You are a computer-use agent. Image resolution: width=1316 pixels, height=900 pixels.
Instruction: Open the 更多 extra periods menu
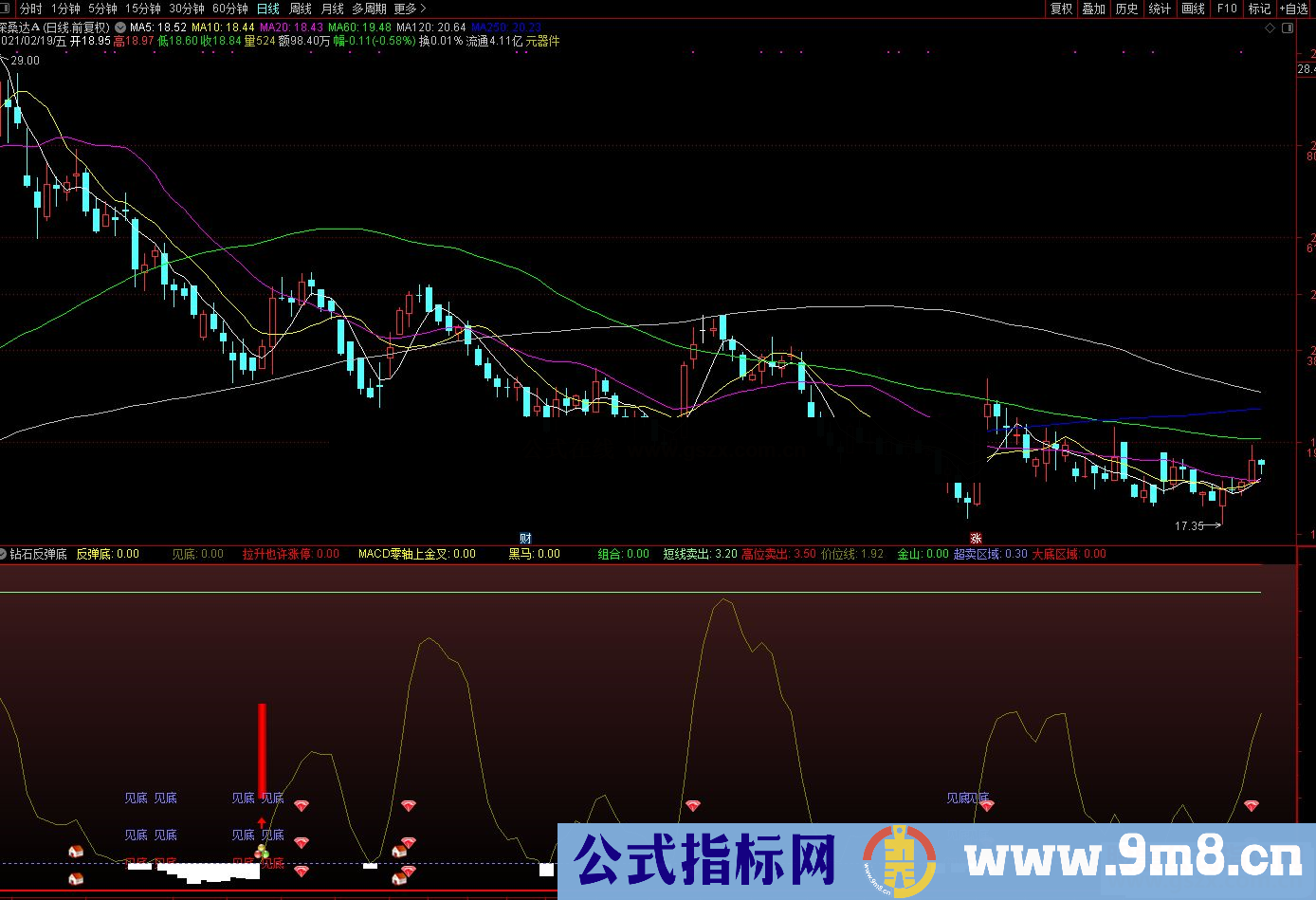pyautogui.click(x=407, y=9)
